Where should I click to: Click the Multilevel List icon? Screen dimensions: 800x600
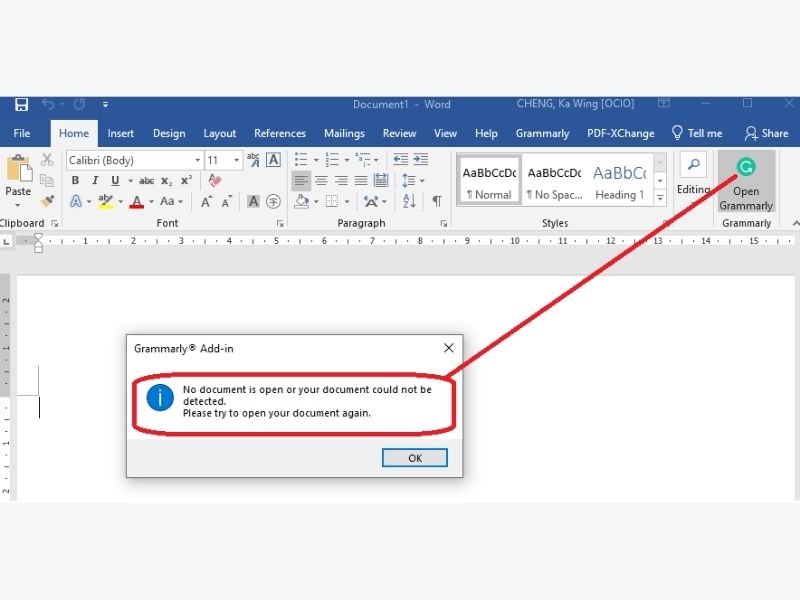click(x=363, y=160)
